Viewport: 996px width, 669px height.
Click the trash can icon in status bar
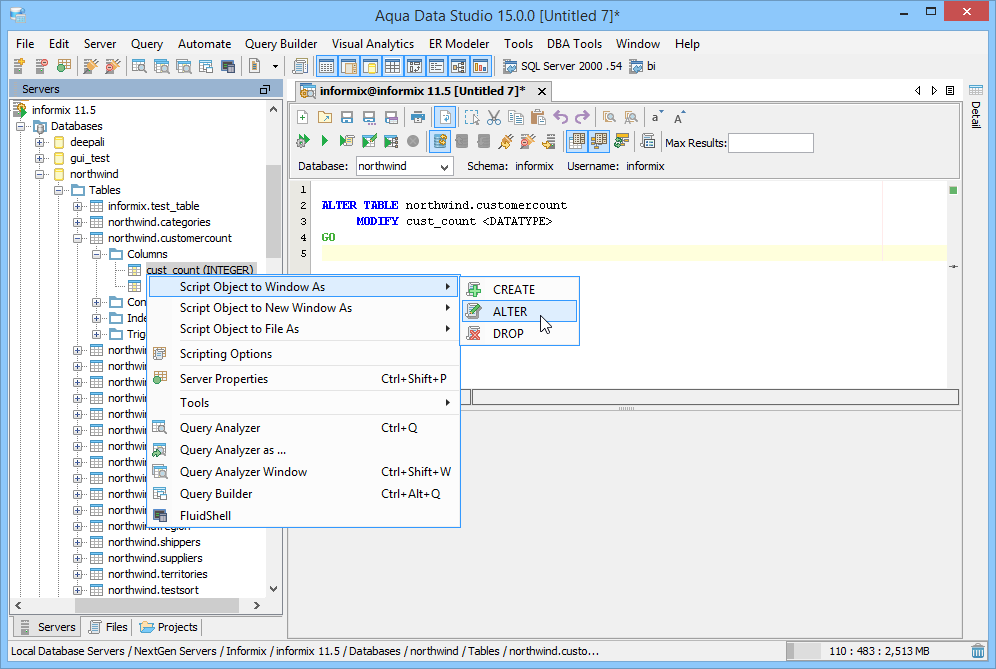[978, 651]
